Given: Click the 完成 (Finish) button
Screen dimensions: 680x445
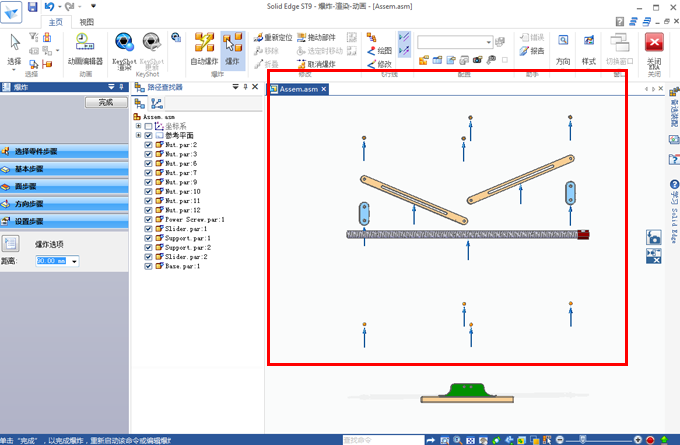Looking at the screenshot, I should click(99, 102).
